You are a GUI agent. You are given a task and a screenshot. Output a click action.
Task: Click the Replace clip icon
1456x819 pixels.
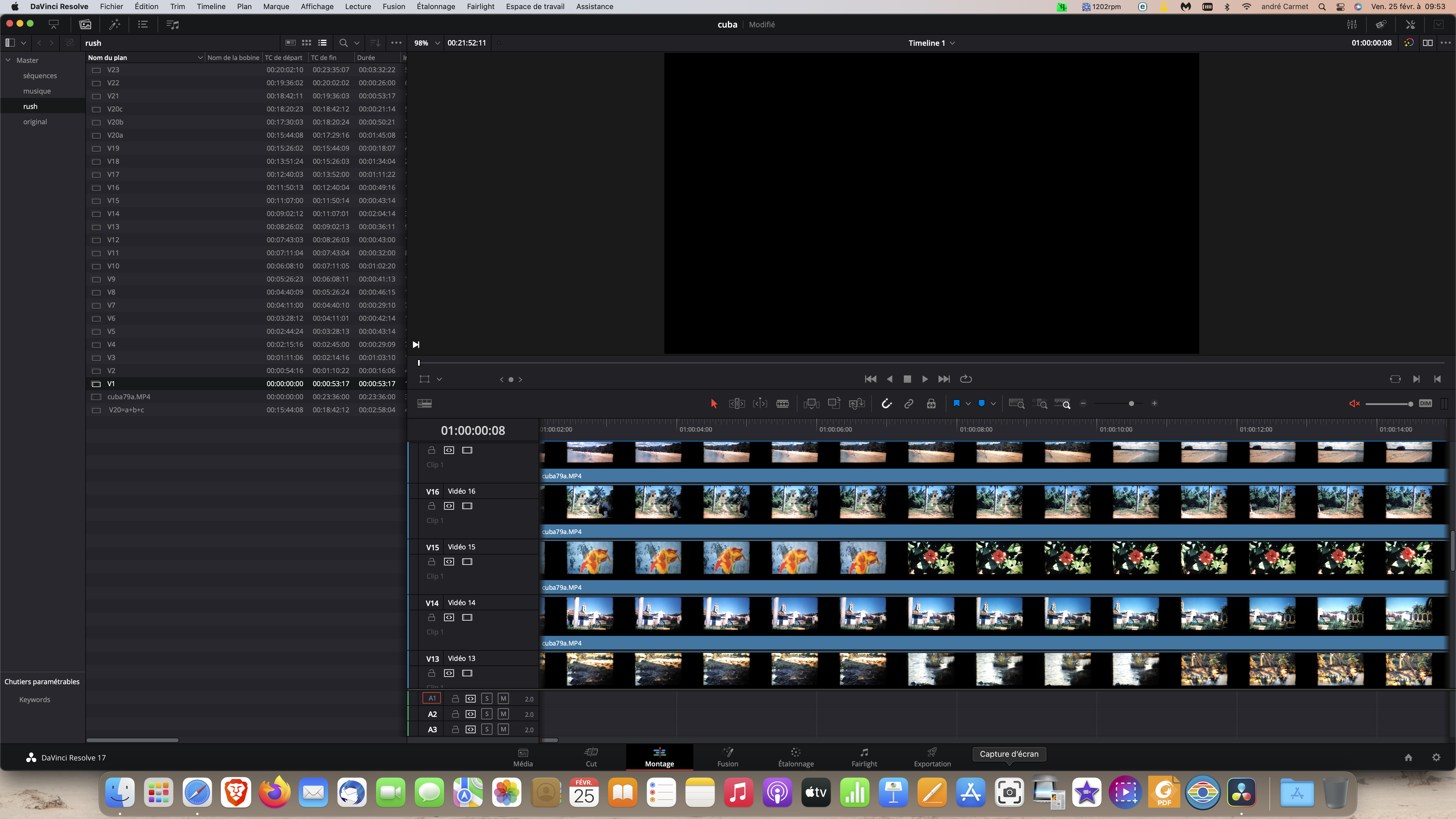point(857,404)
